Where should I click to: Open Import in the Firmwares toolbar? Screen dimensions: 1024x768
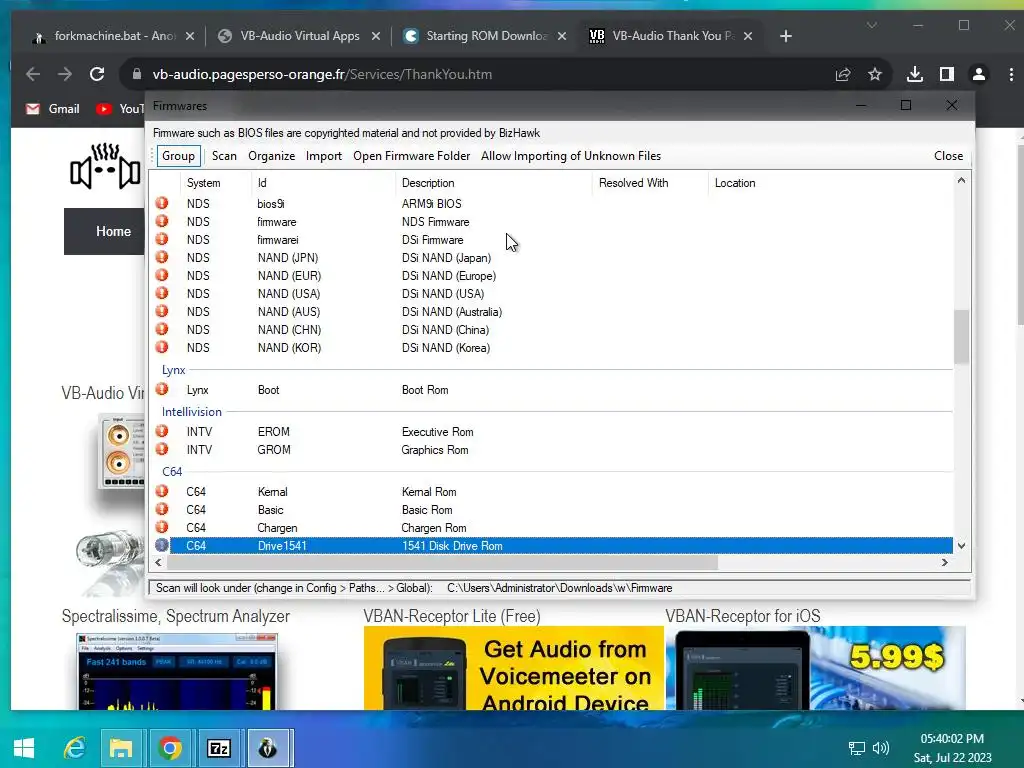pos(323,156)
